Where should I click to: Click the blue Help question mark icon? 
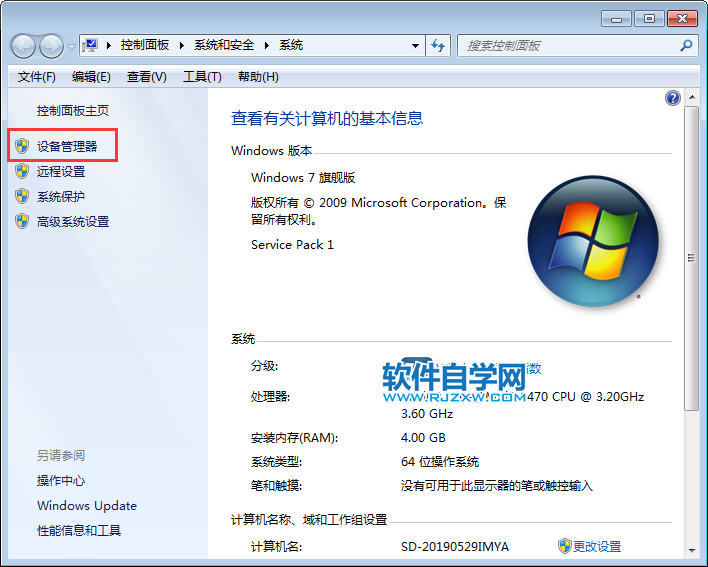pyautogui.click(x=673, y=98)
